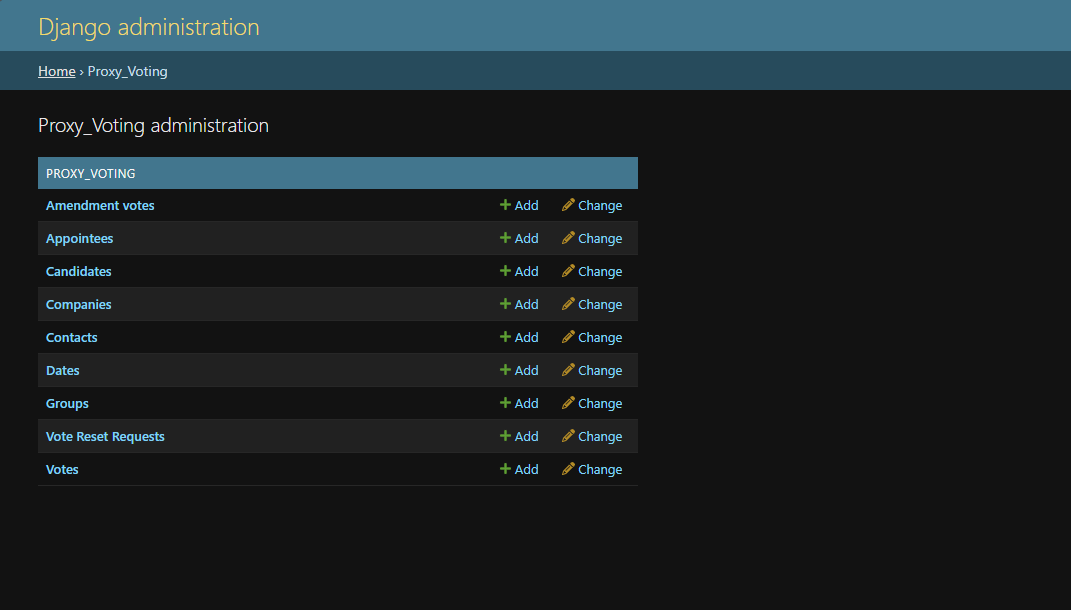Click pencil icon for Vote Reset Requests

(568, 435)
